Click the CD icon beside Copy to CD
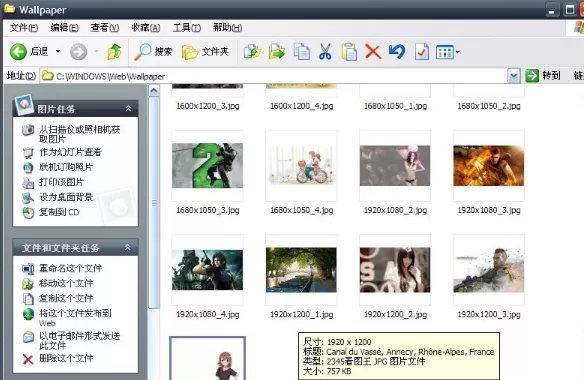Image resolution: width=584 pixels, height=380 pixels. pyautogui.click(x=28, y=212)
